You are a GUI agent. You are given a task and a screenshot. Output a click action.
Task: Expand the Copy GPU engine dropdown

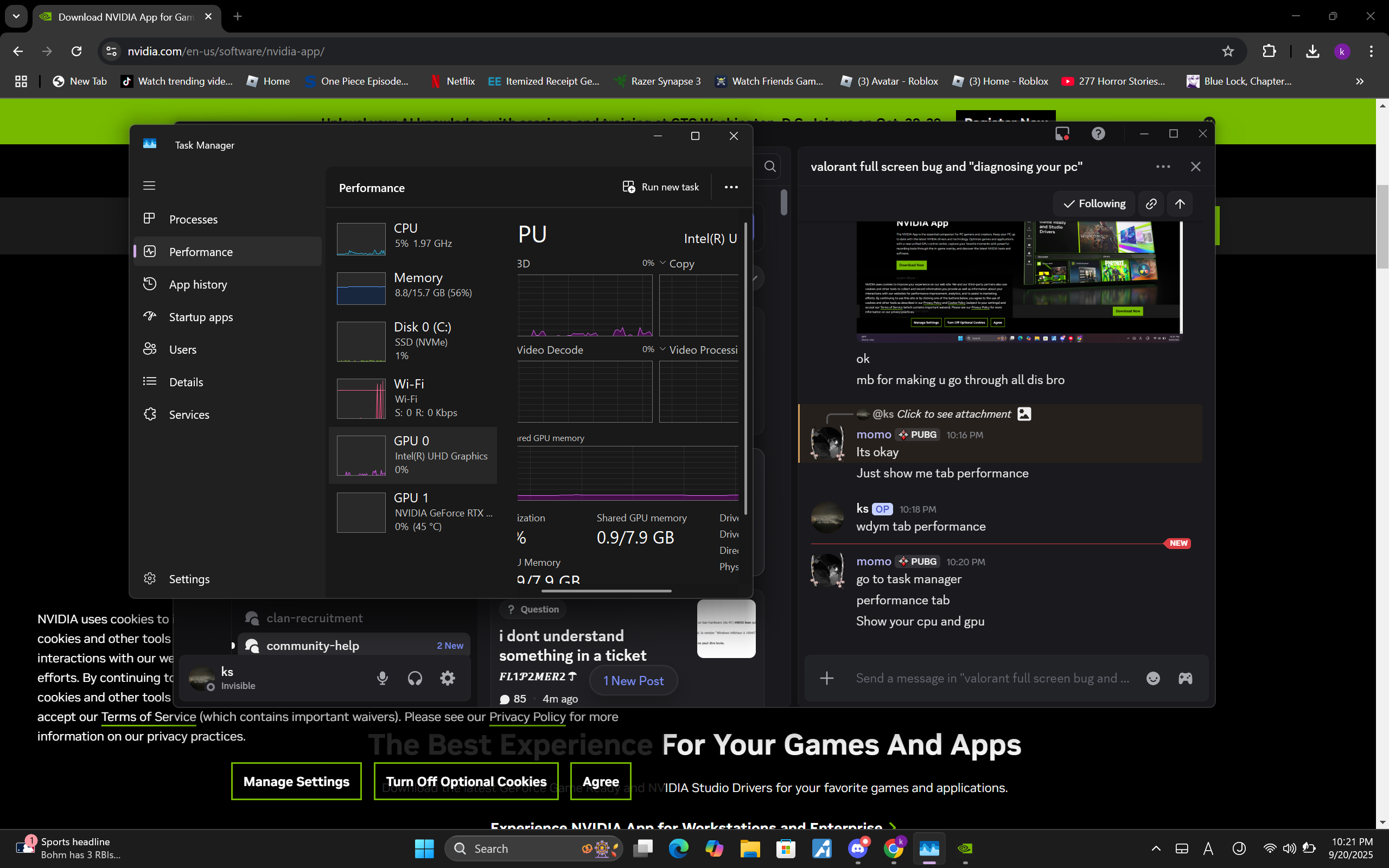pos(663,264)
